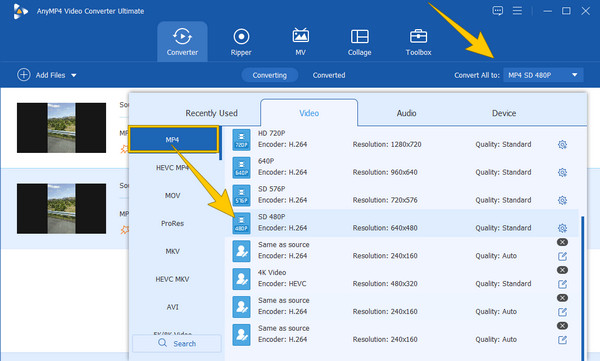The image size is (600, 361).
Task: Switch to the Audio format tab
Action: [406, 113]
